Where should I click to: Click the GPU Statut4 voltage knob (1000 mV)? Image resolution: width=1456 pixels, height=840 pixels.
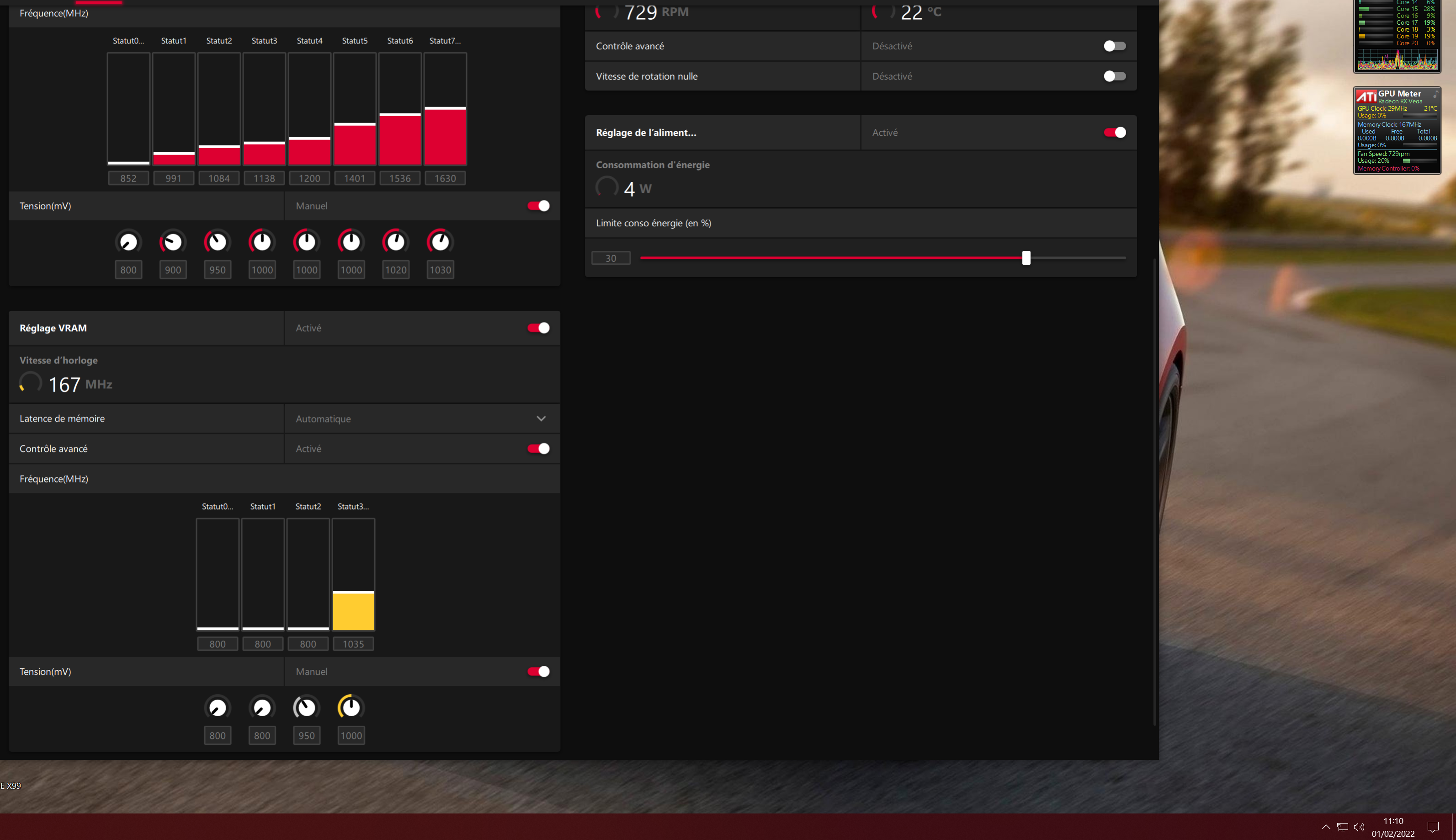point(306,242)
